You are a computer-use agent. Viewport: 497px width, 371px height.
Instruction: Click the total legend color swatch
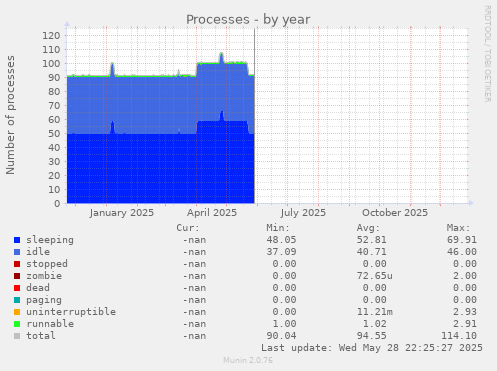[x=17, y=336]
